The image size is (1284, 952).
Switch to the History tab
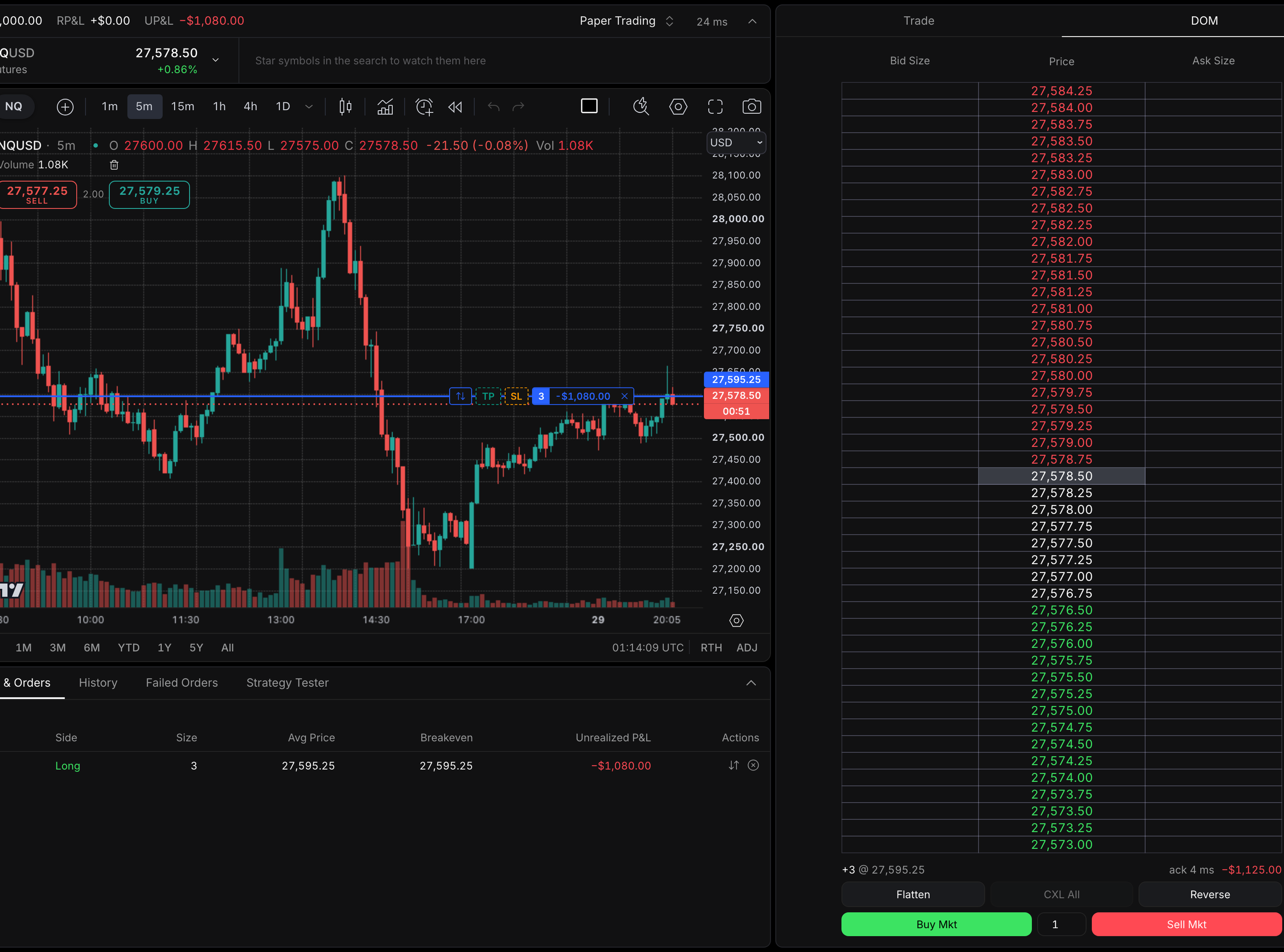pyautogui.click(x=98, y=683)
